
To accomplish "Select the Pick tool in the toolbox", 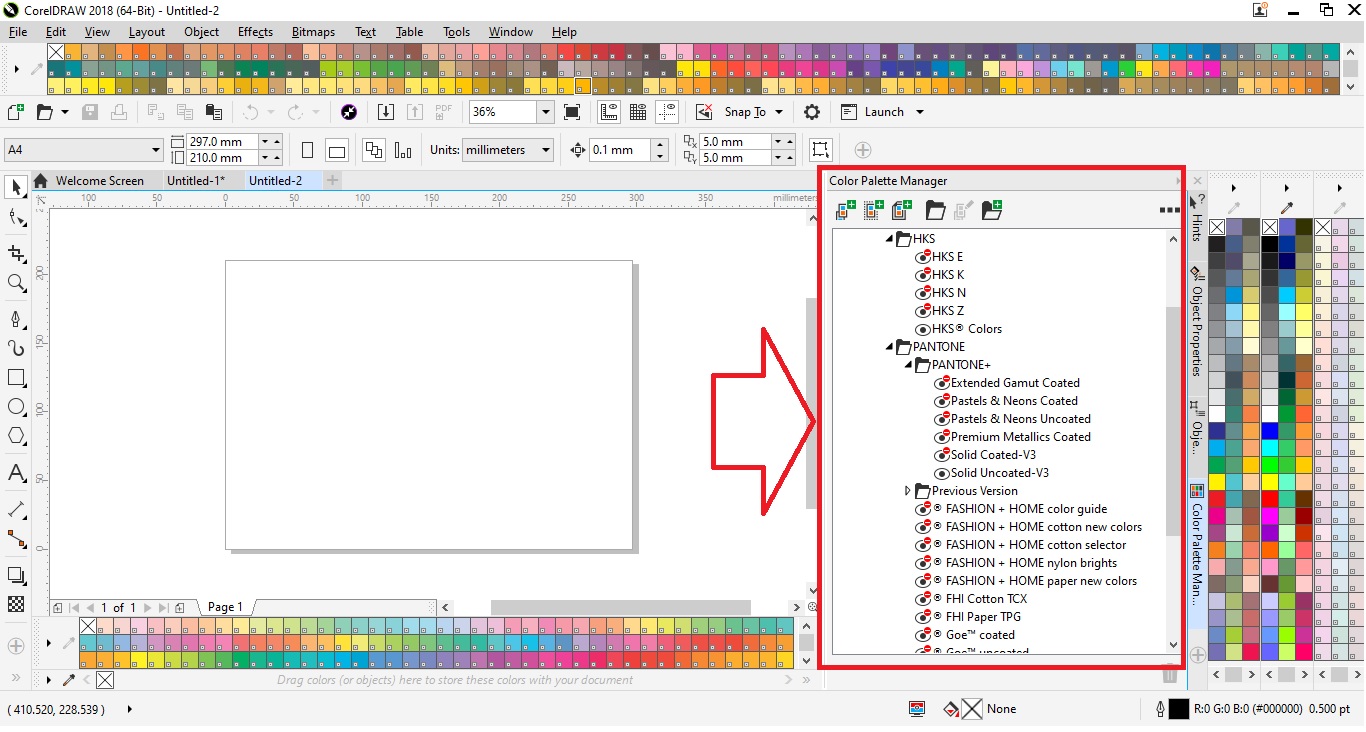I will point(16,187).
